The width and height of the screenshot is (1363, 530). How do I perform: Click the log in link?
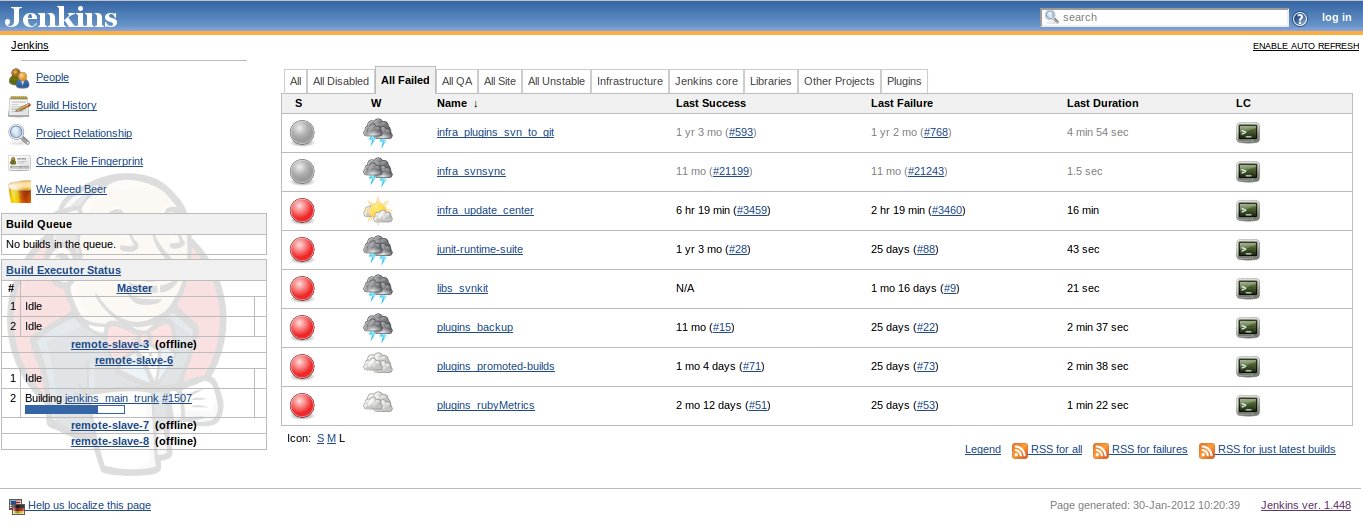click(x=1336, y=17)
